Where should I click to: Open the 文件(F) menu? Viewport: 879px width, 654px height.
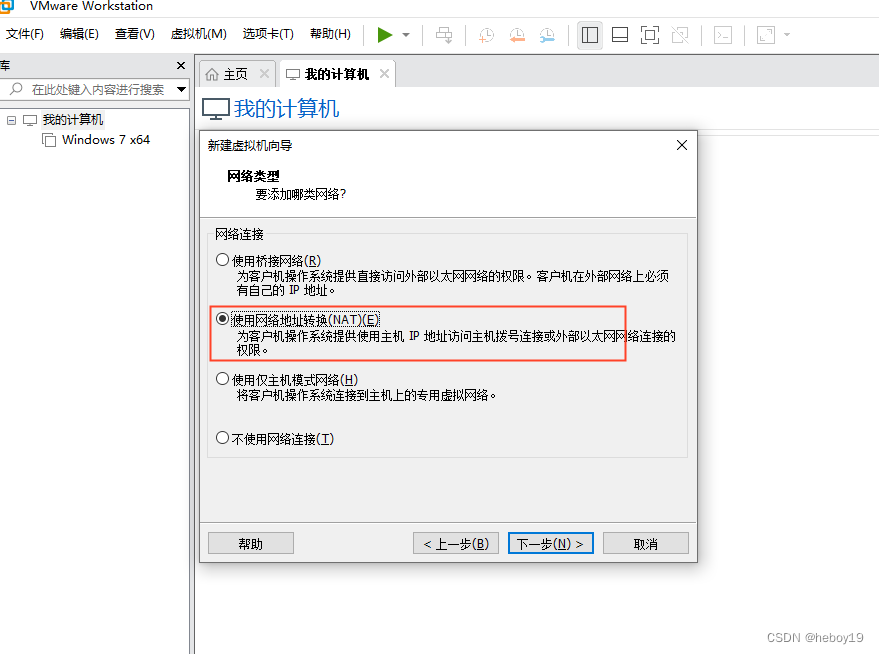[x=25, y=34]
